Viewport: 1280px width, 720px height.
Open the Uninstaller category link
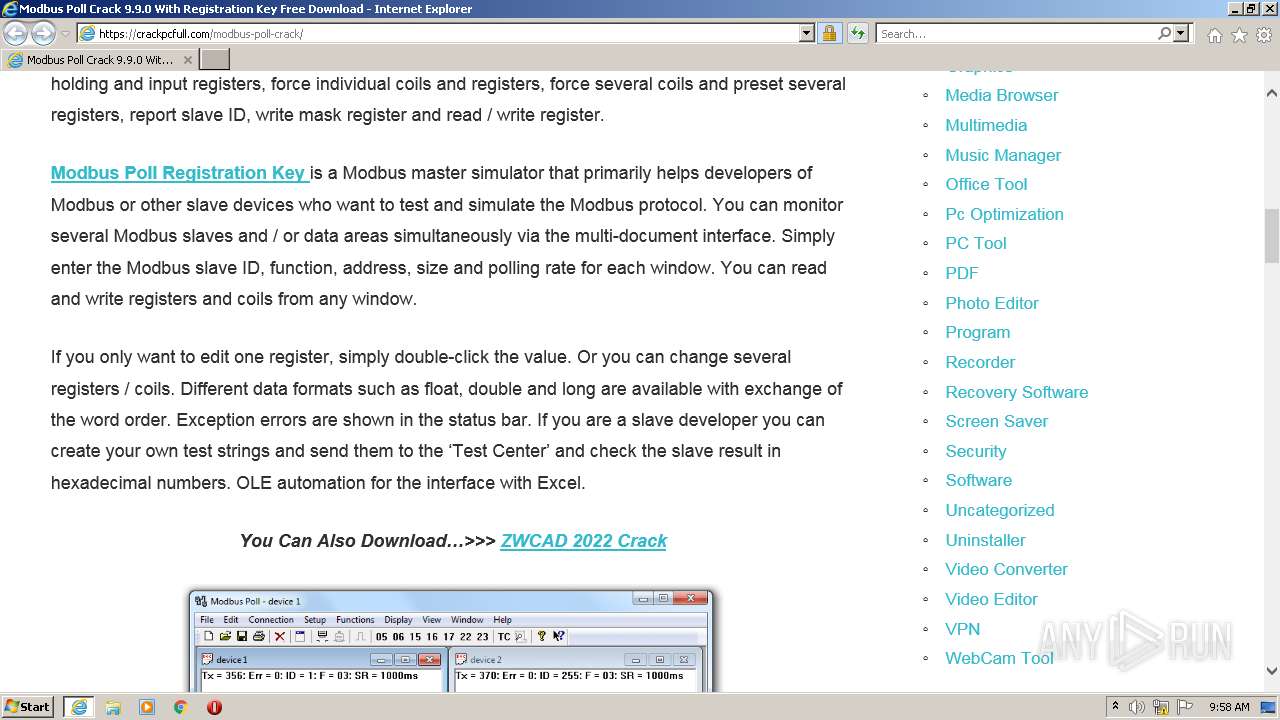point(986,540)
